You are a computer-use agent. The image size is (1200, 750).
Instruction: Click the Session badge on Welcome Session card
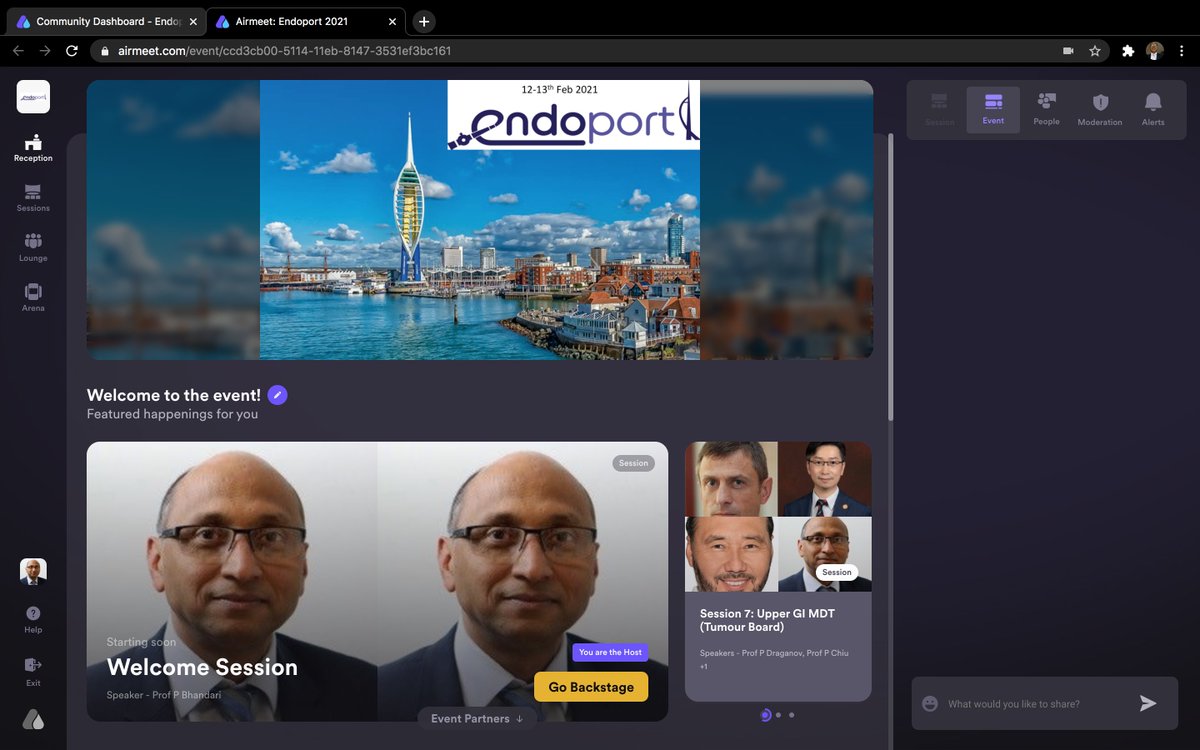633,463
